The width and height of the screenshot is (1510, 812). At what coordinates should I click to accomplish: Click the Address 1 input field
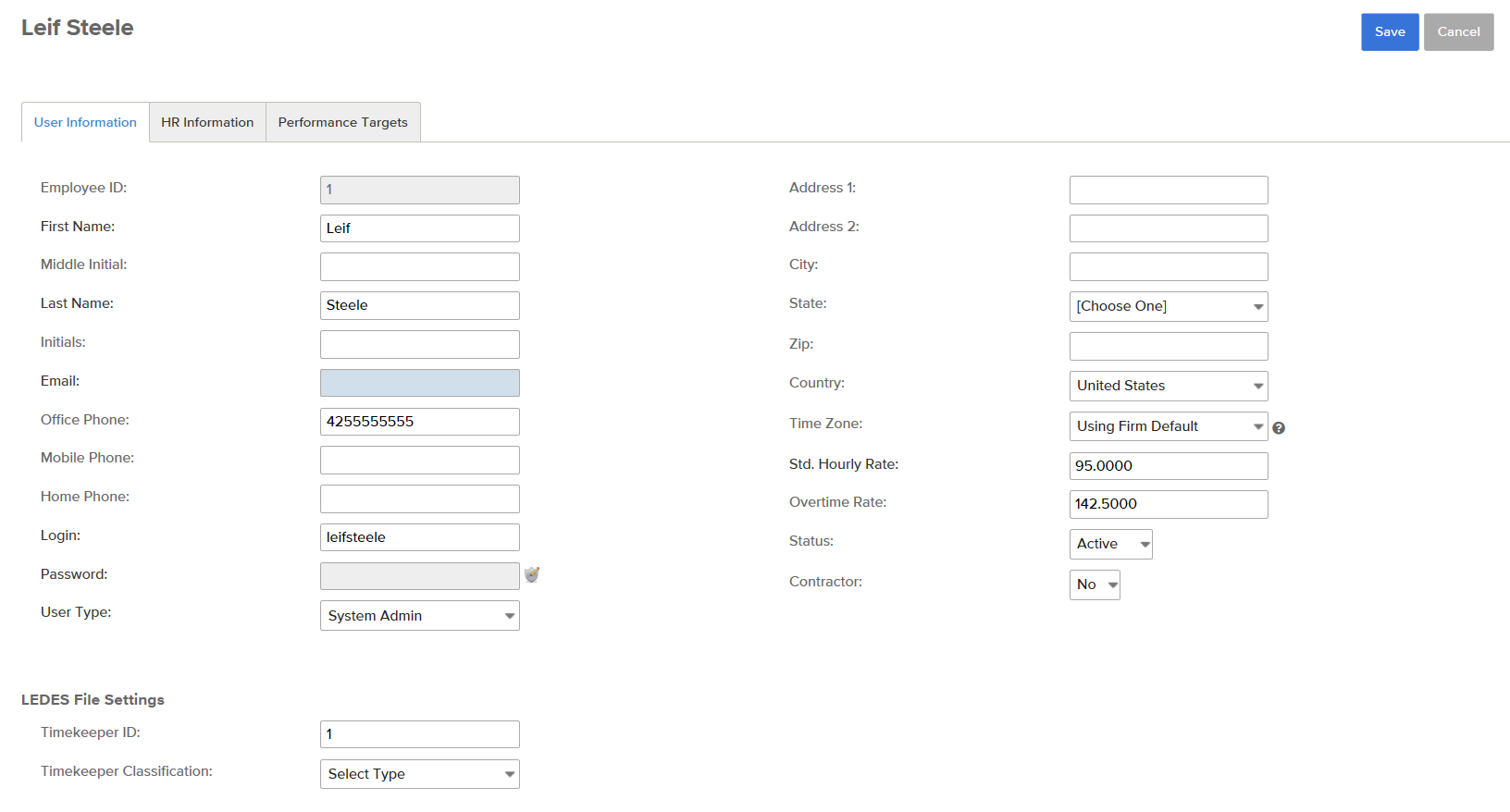(x=1169, y=190)
